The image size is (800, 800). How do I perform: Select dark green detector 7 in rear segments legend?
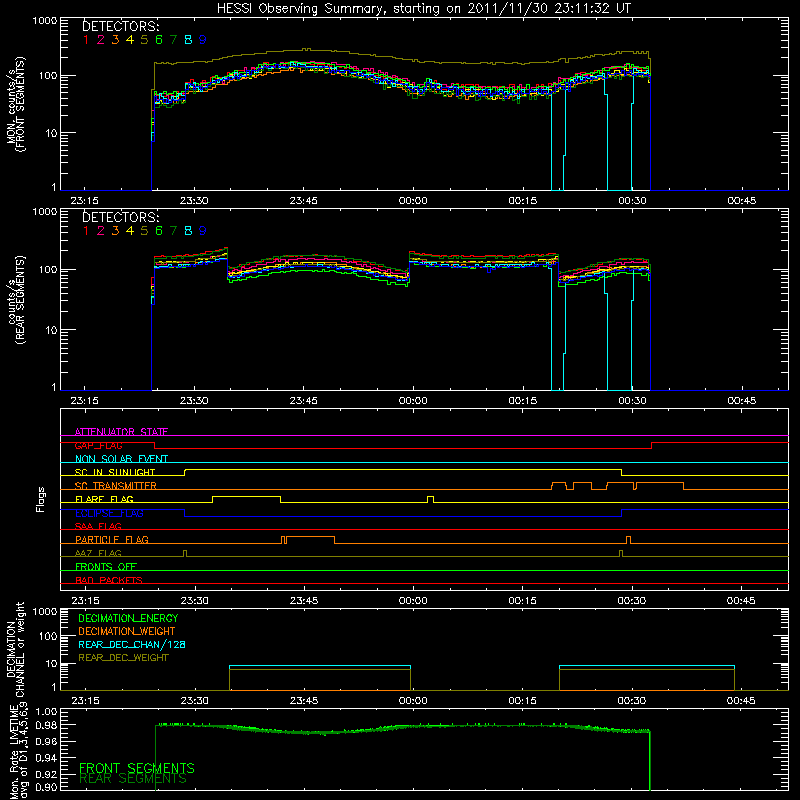point(173,231)
